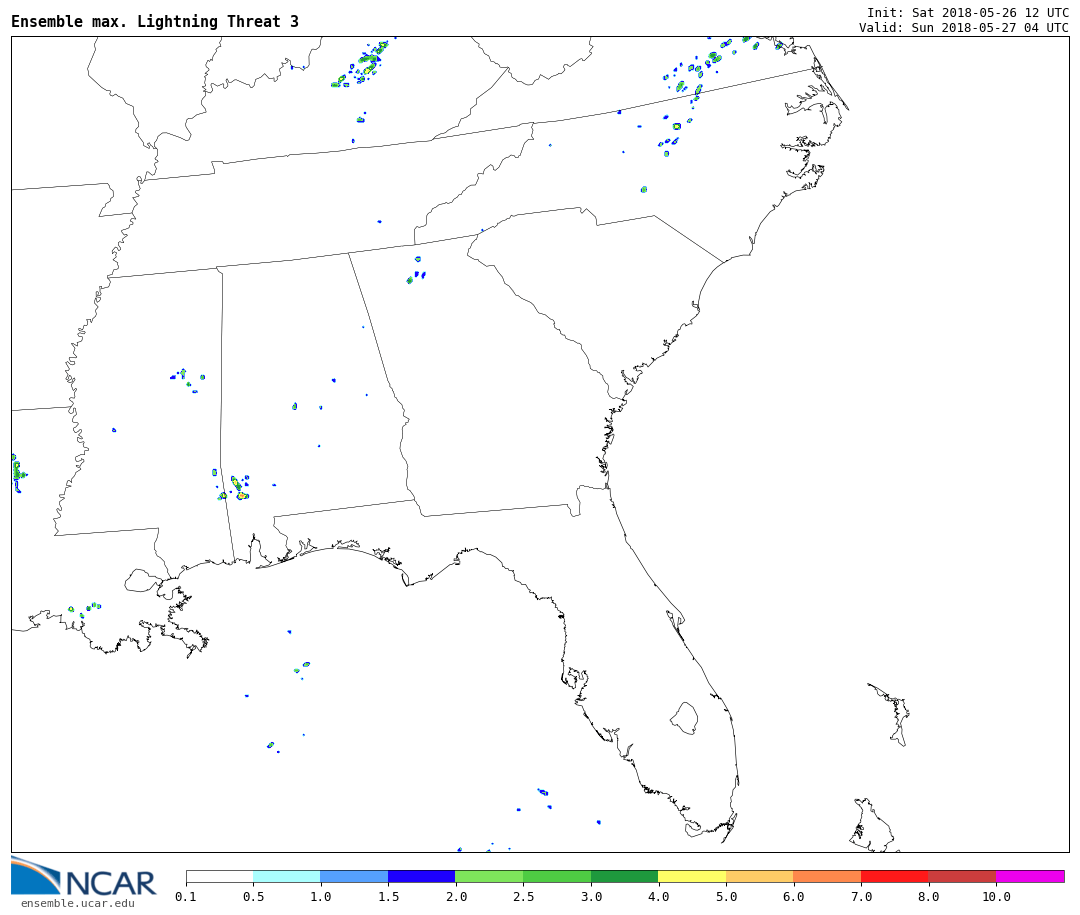Image resolution: width=1080 pixels, height=915 pixels.
Task: Click the colorbar label '5.0'
Action: [x=726, y=896]
